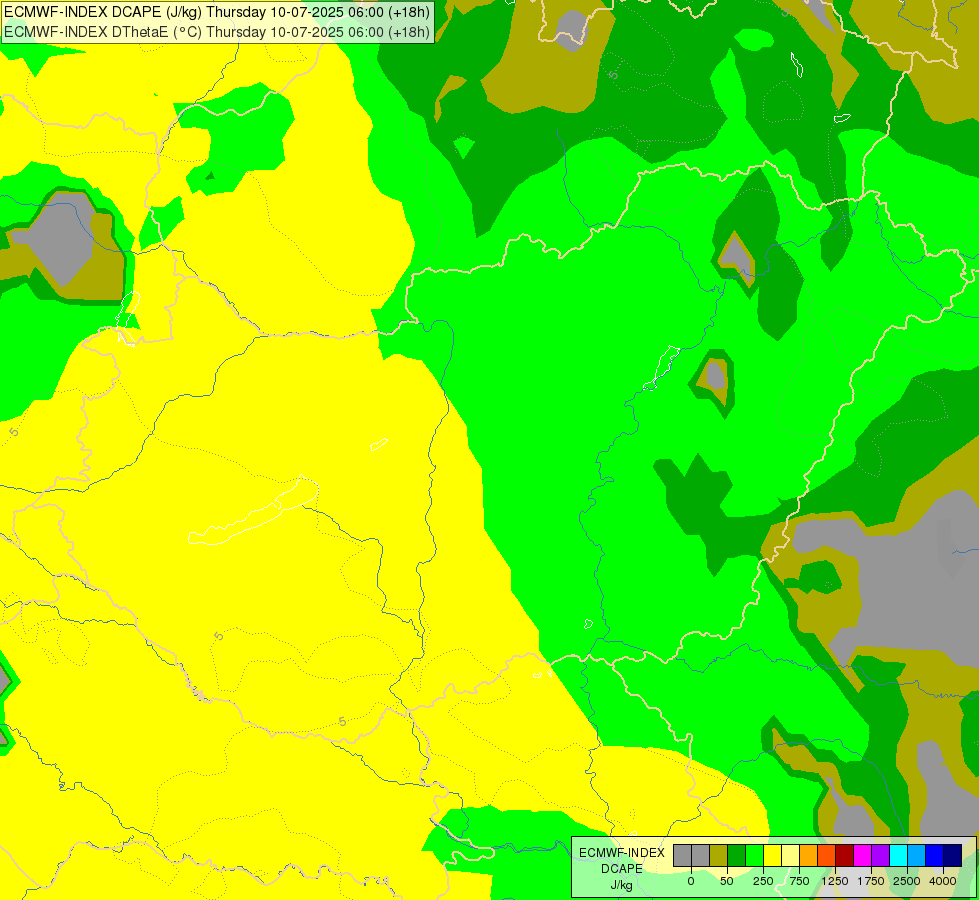Image resolution: width=979 pixels, height=900 pixels.
Task: Click the pale yellow legend swatch
Action: 790,856
